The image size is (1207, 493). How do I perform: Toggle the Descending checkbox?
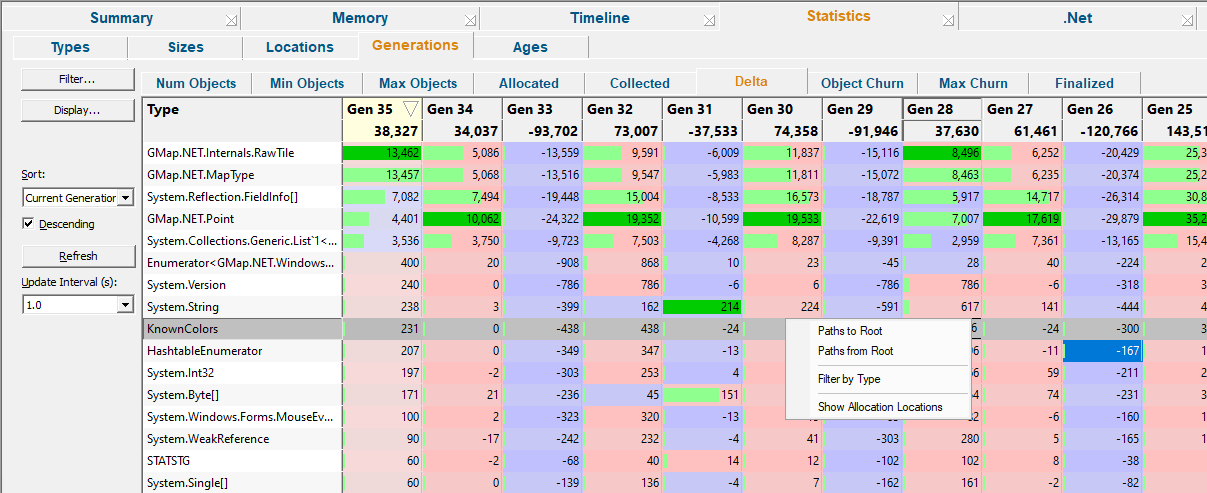28,224
